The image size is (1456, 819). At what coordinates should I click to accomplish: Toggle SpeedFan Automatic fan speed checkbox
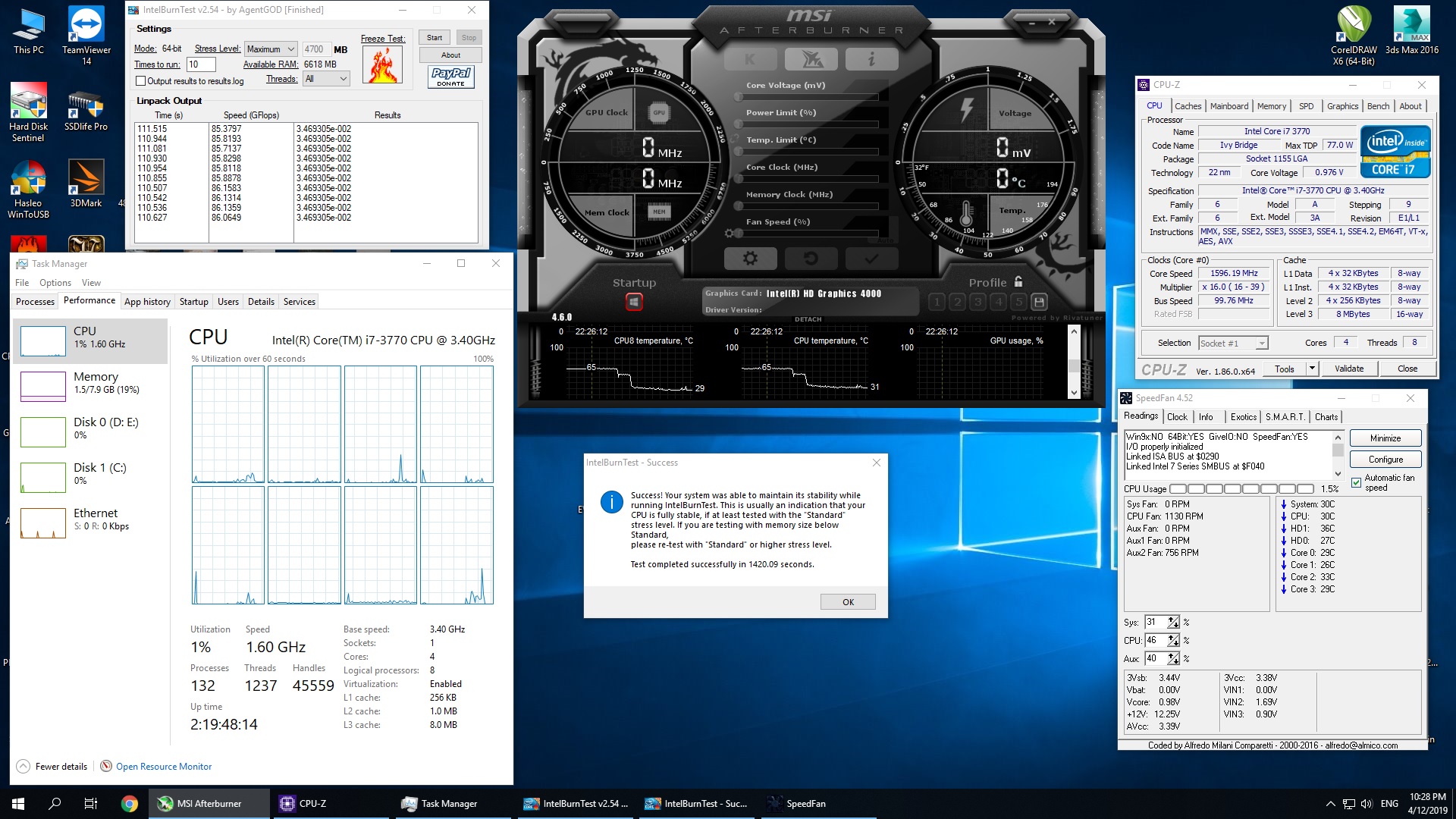tap(1356, 482)
